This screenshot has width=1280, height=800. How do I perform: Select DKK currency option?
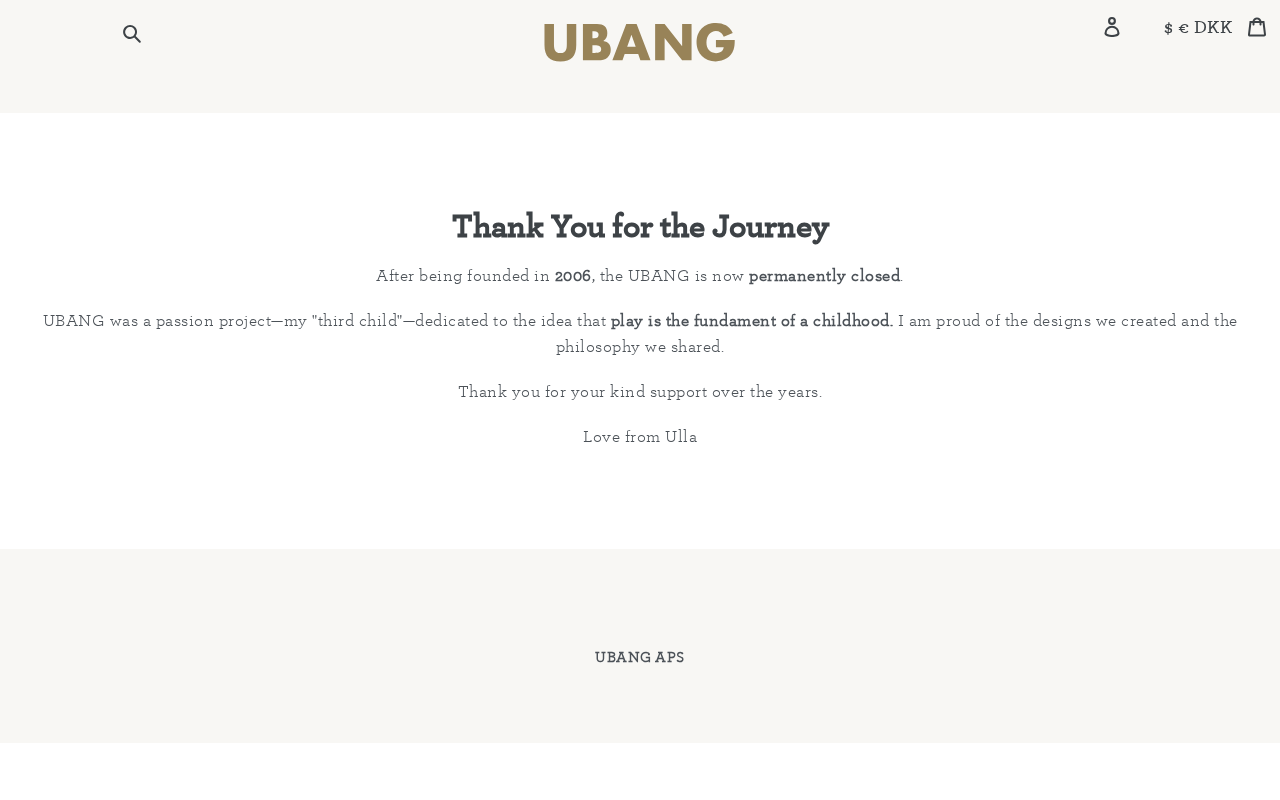coord(1213,28)
